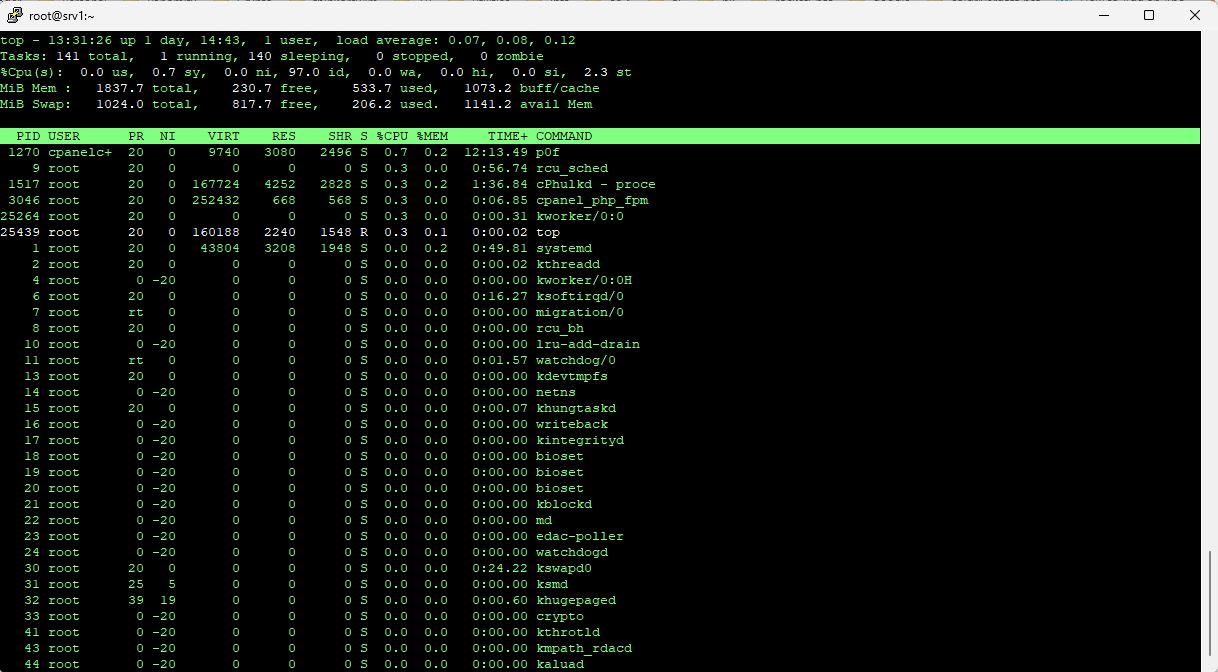The height and width of the screenshot is (672, 1218).
Task: Click PID 1270 in the process list
Action: click(24, 152)
